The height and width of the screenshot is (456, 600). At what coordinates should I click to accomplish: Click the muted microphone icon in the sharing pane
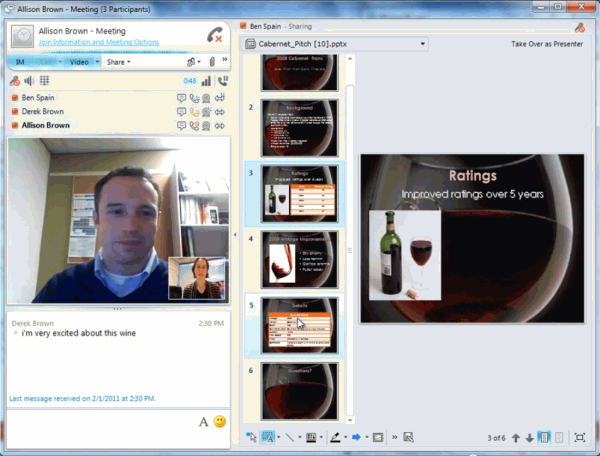579,28
